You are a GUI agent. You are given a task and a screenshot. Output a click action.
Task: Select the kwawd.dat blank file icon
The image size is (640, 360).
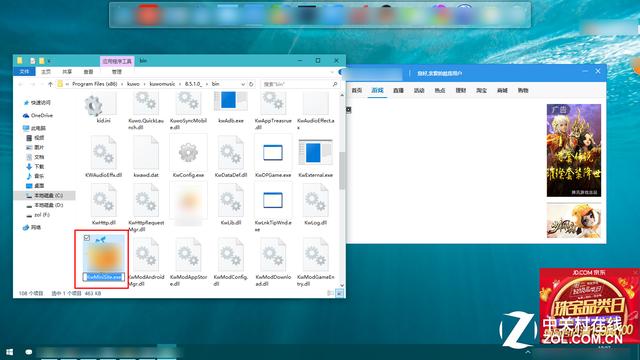(146, 153)
